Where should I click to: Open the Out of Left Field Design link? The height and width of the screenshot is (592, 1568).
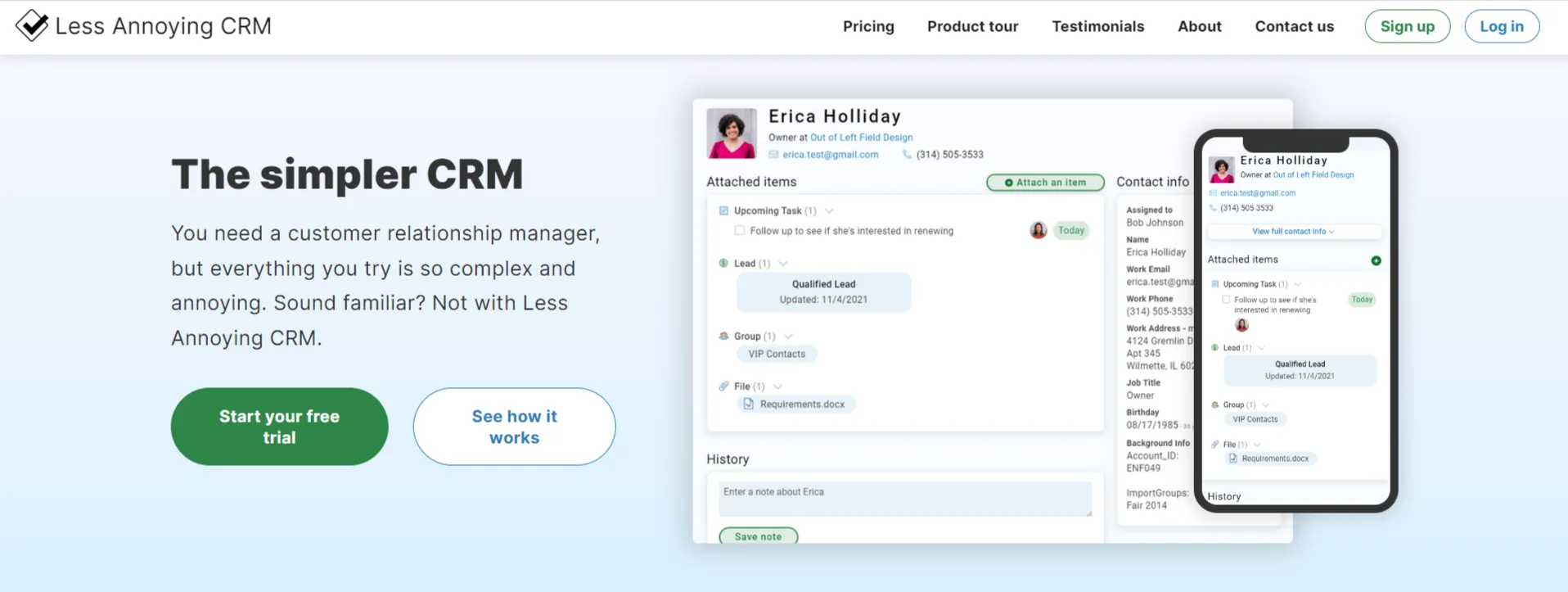coord(861,138)
